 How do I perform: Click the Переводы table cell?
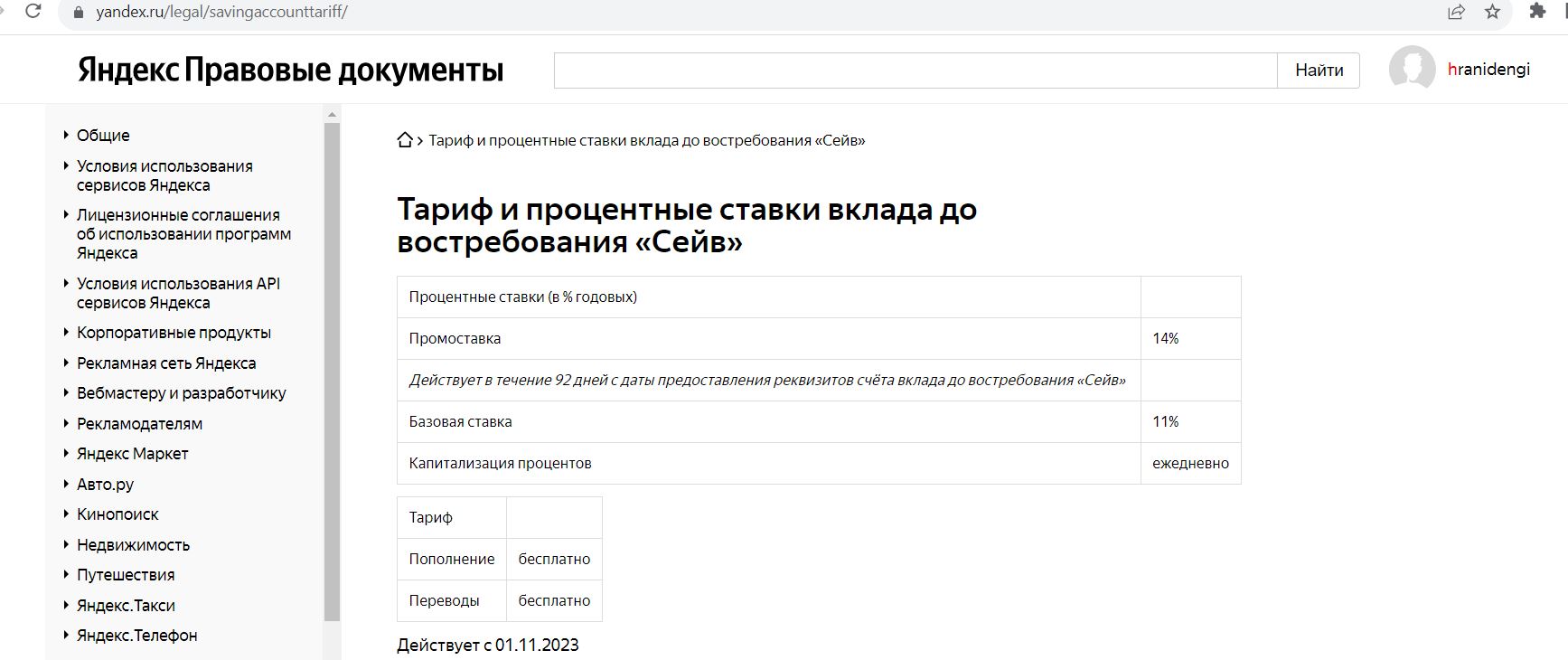coord(452,600)
